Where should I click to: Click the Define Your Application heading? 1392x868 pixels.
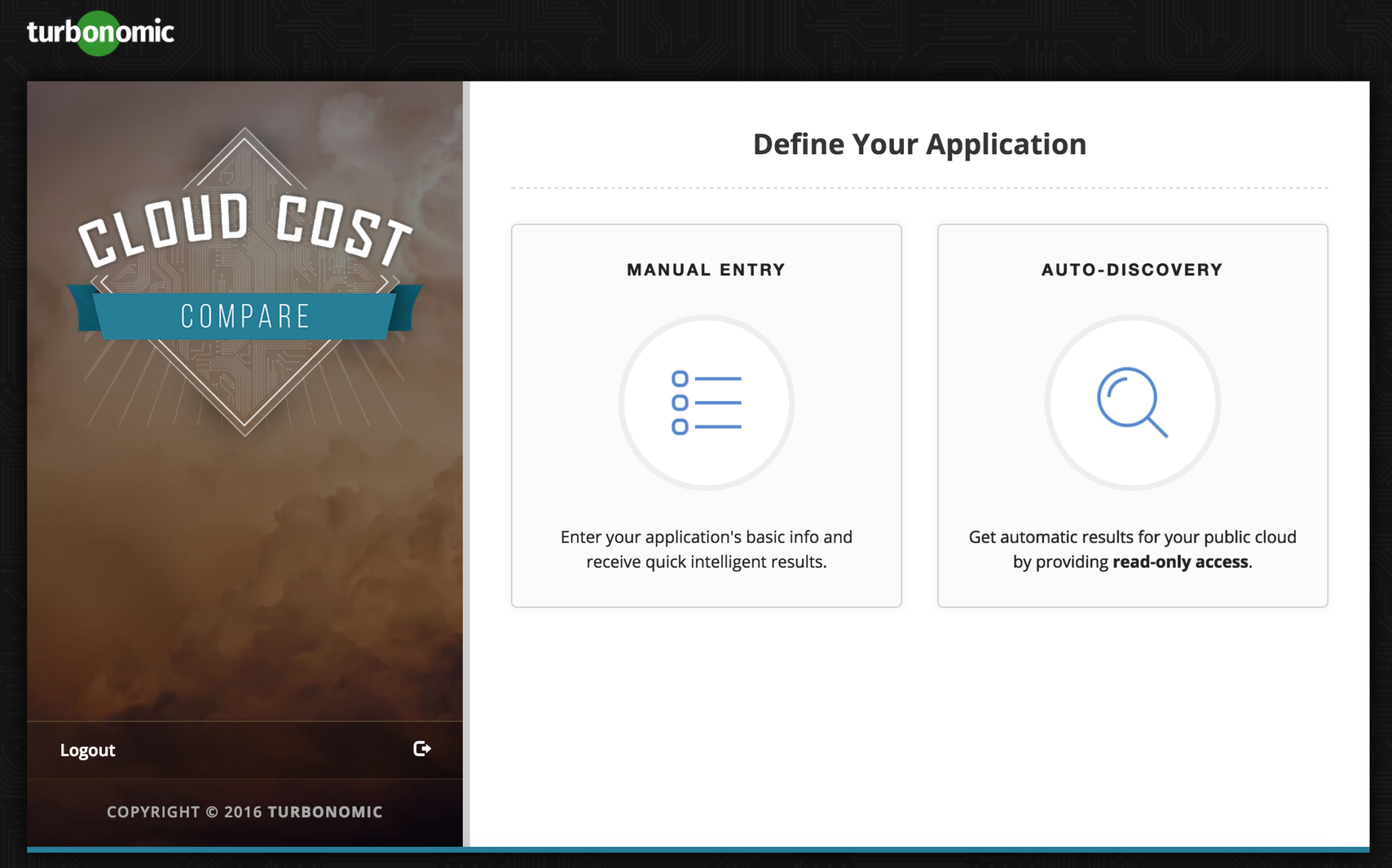pos(919,144)
